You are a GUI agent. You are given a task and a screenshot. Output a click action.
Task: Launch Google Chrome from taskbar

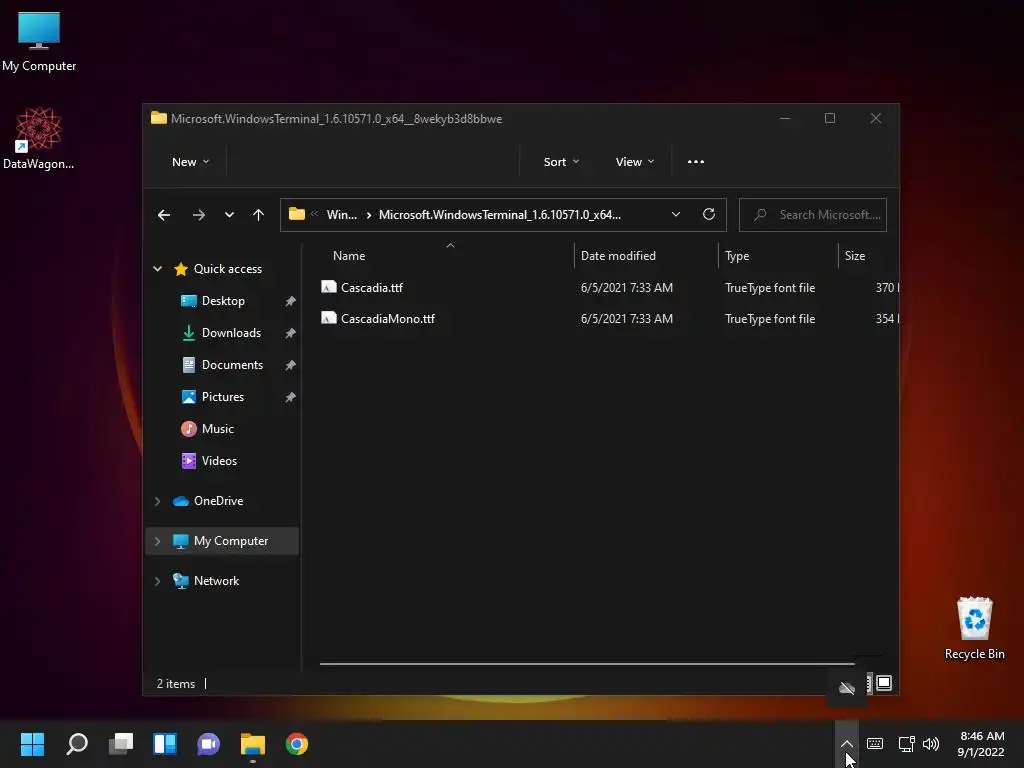tap(296, 744)
